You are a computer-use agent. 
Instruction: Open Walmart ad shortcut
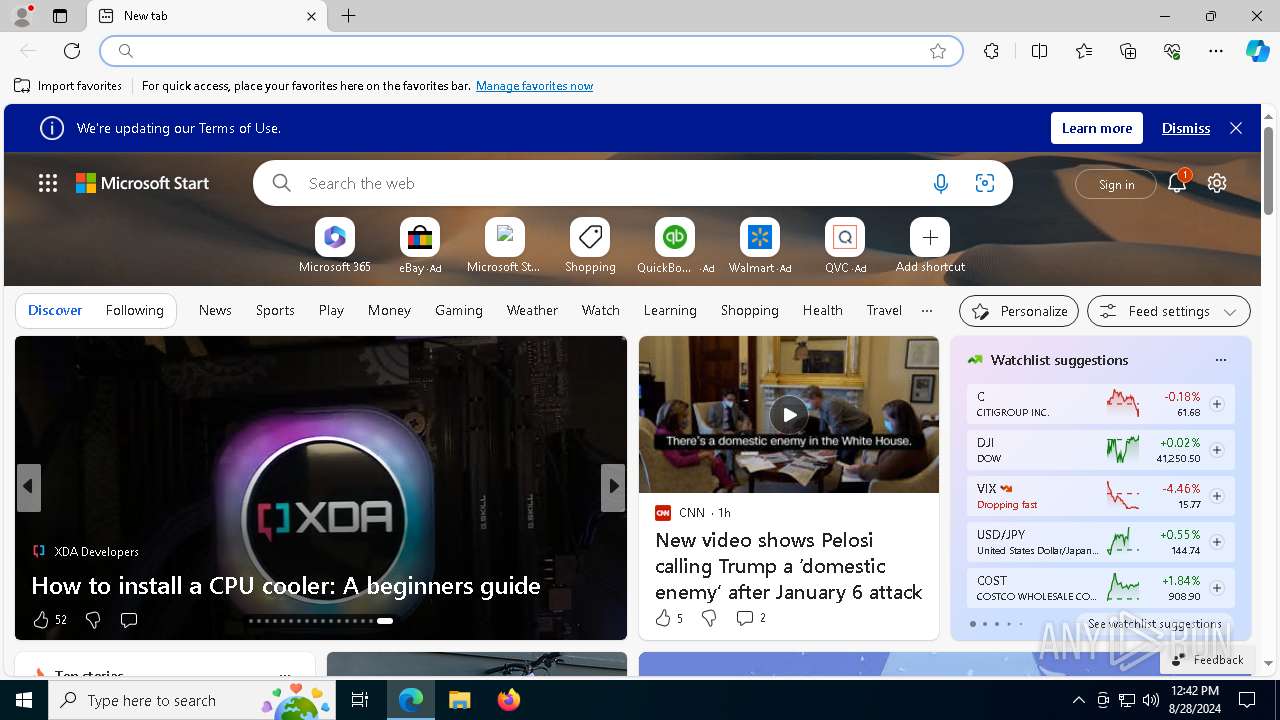[760, 246]
